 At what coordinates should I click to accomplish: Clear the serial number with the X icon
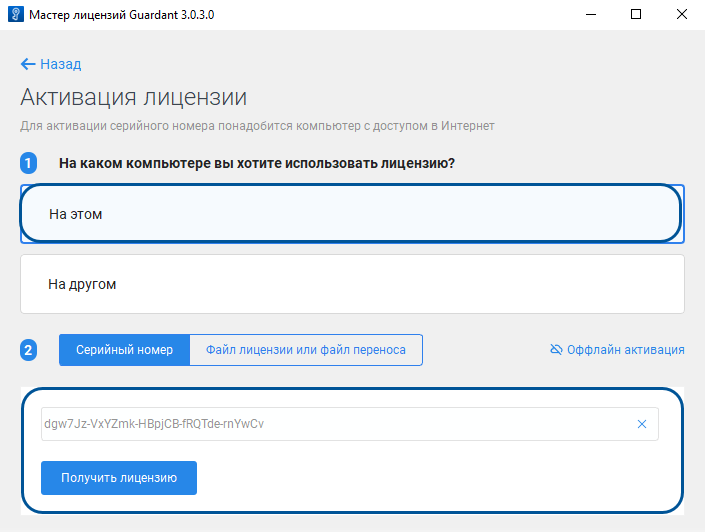click(642, 424)
